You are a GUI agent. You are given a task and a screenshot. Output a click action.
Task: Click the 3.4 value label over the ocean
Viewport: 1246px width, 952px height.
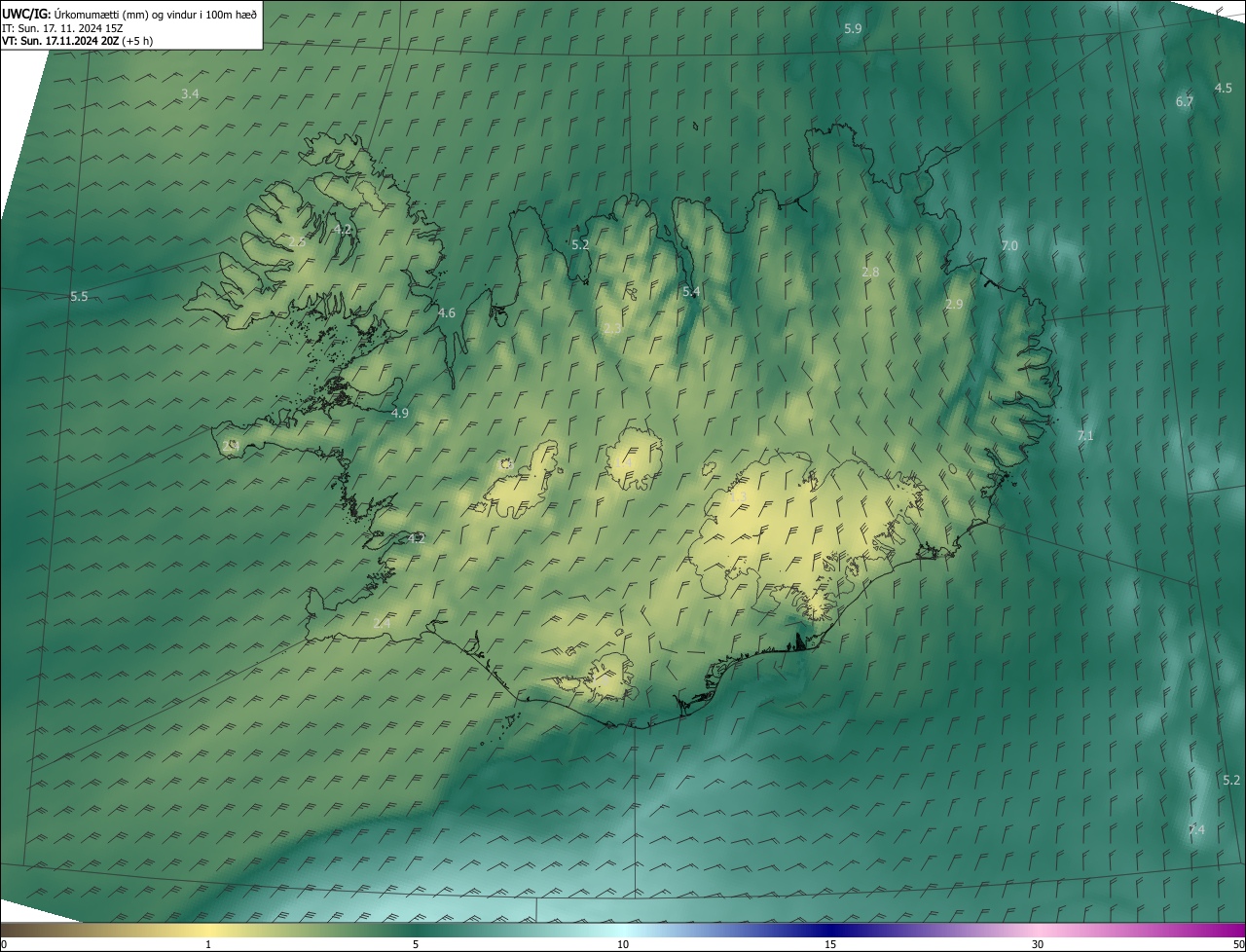click(x=190, y=94)
